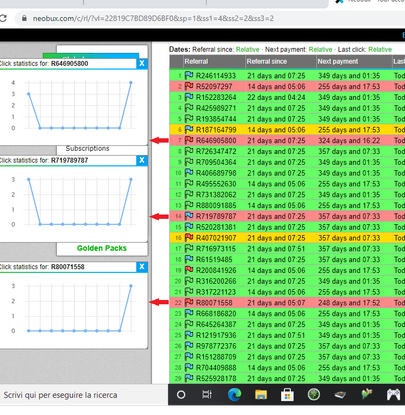
Task: Toggle Last click date format Relative
Action: coord(380,50)
